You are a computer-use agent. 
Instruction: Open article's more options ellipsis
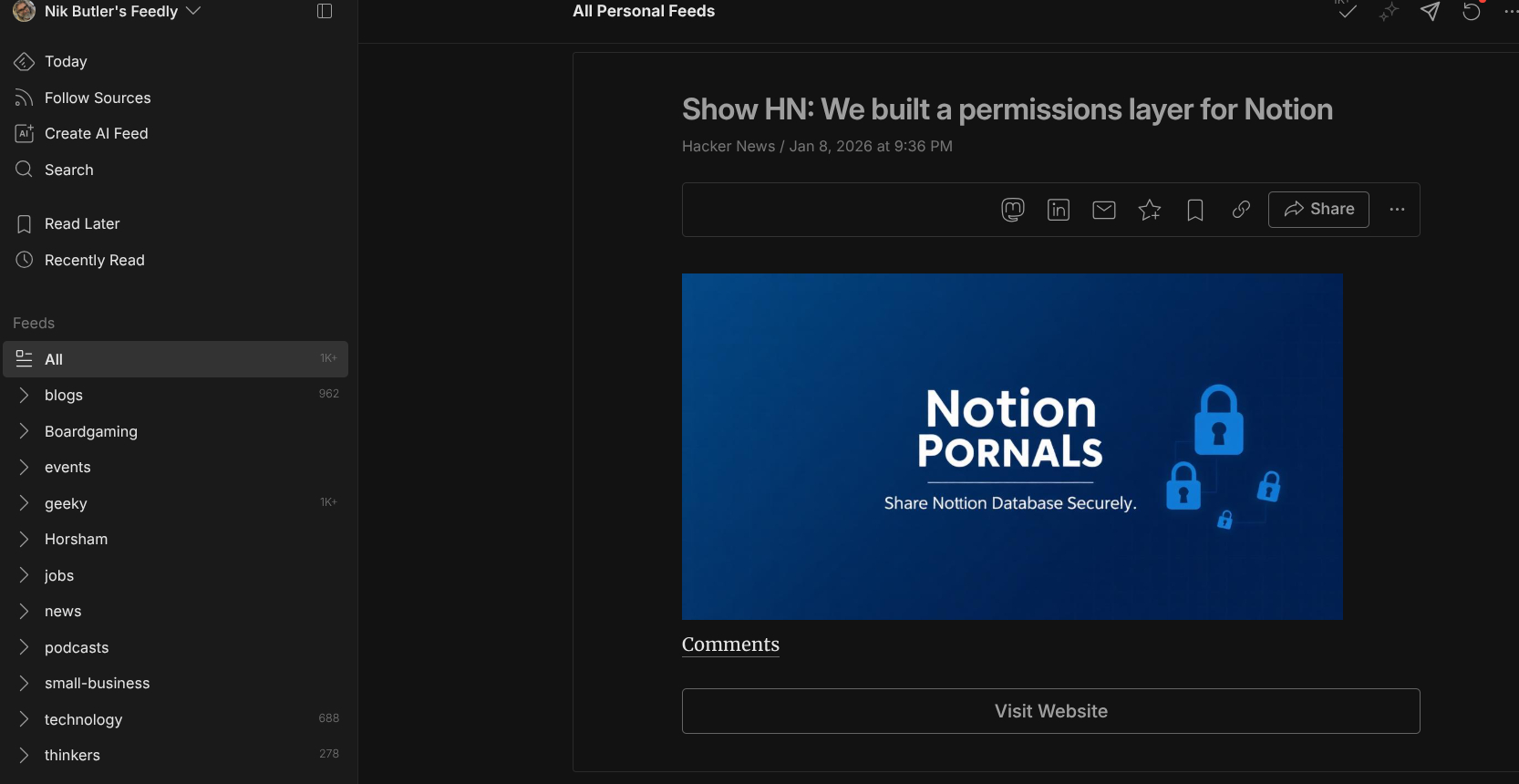pos(1397,210)
